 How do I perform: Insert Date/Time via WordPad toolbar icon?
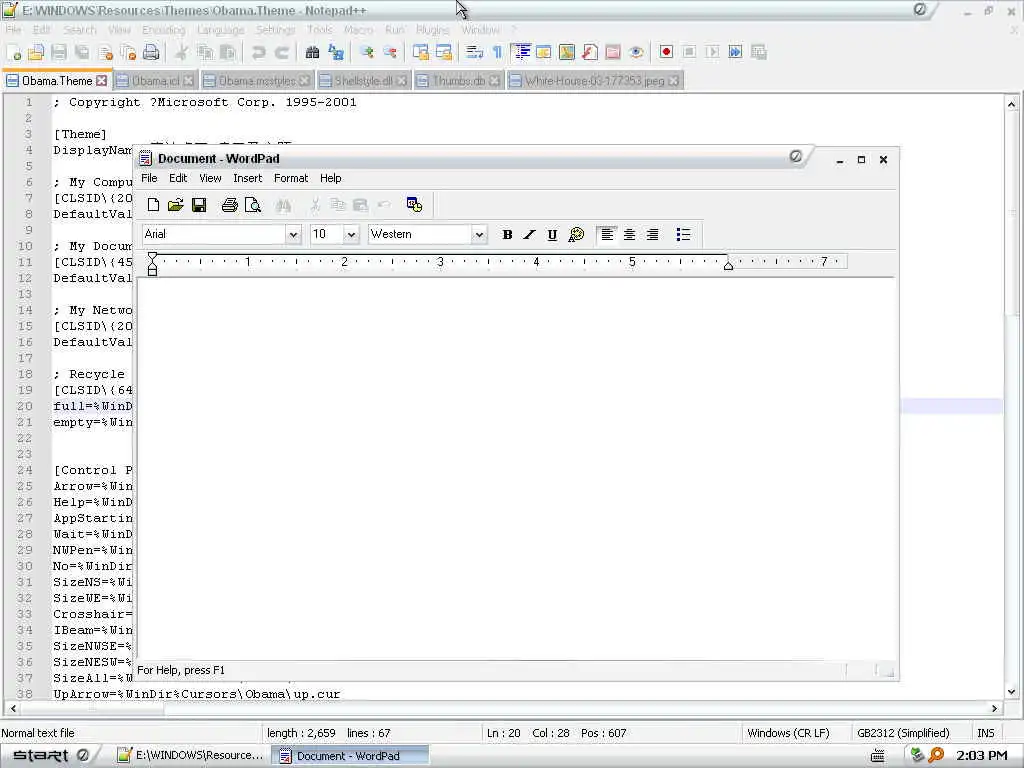(x=414, y=205)
